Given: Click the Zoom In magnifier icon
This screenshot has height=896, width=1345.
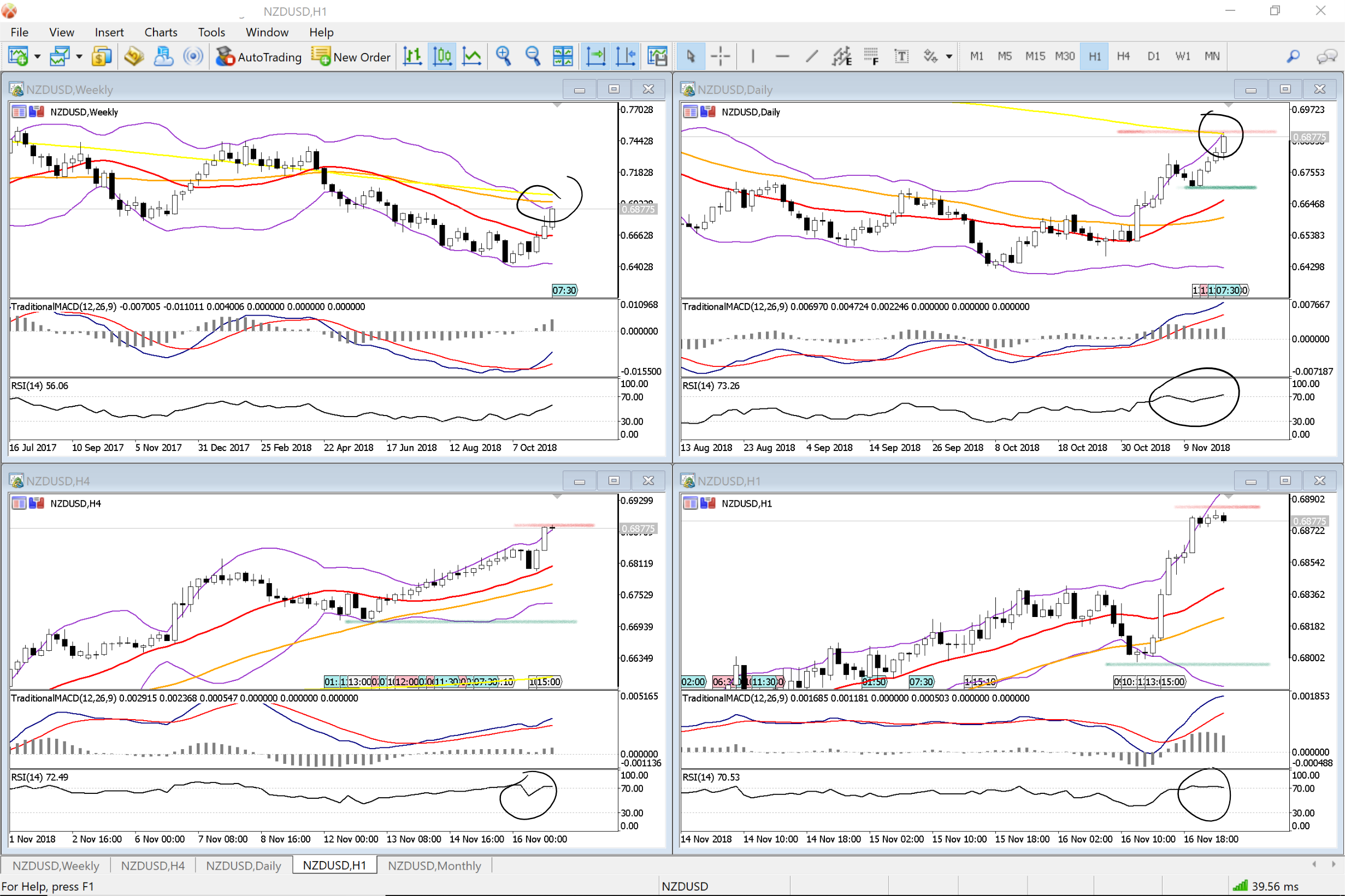Looking at the screenshot, I should coord(503,56).
